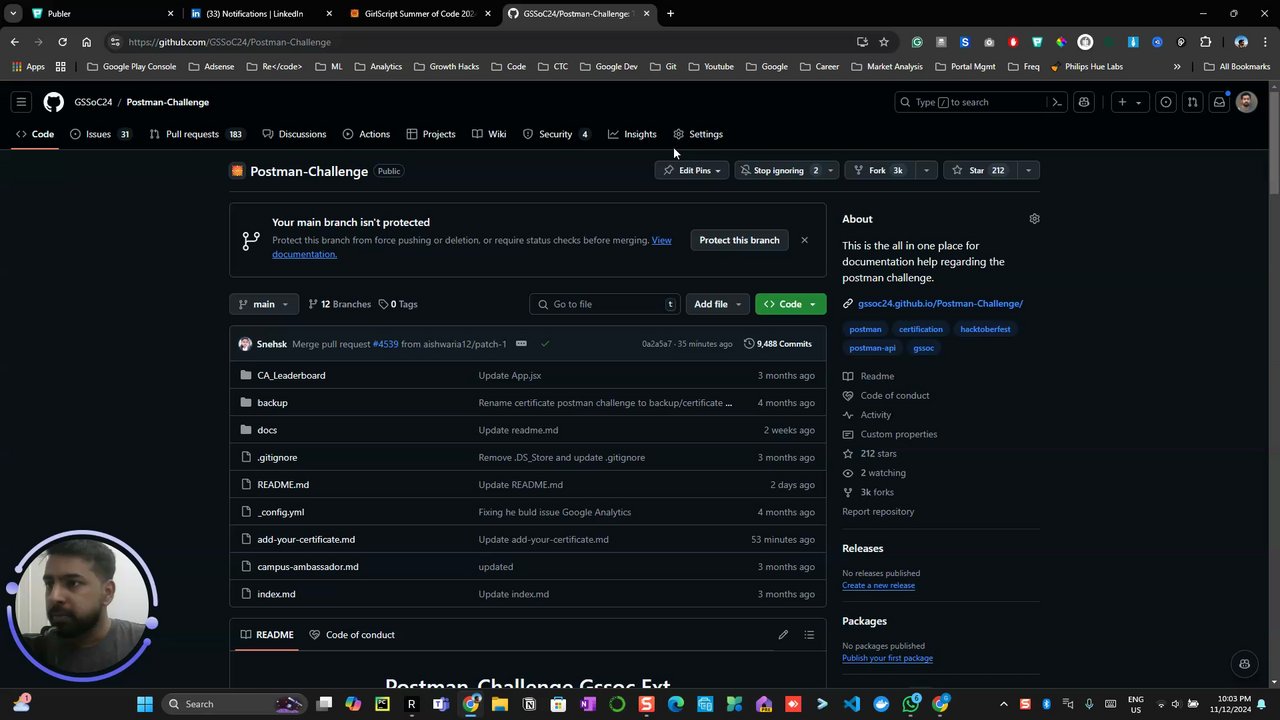Open the Chrome extensions puzzle icon
The width and height of the screenshot is (1280, 720).
coord(1205,42)
